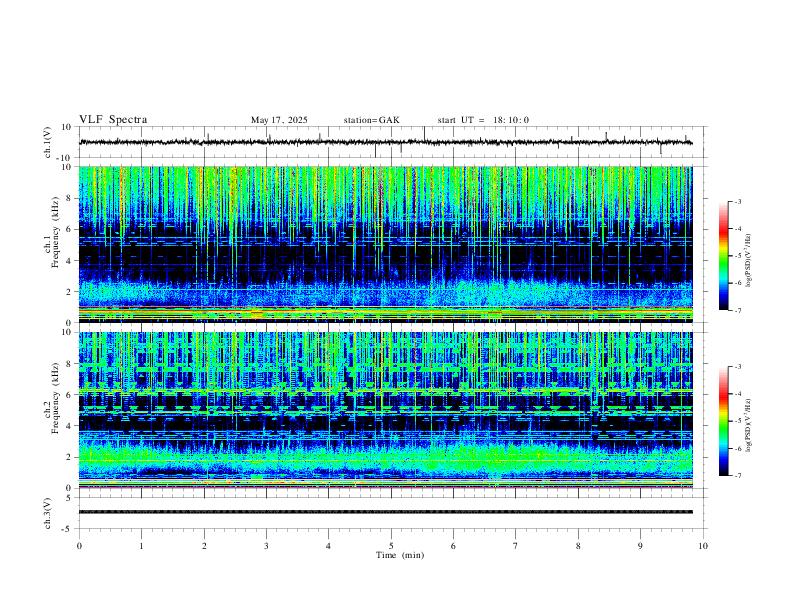The width and height of the screenshot is (792, 612).
Task: Click the ch.1 color bar log(PSD) label
Action: point(748,261)
